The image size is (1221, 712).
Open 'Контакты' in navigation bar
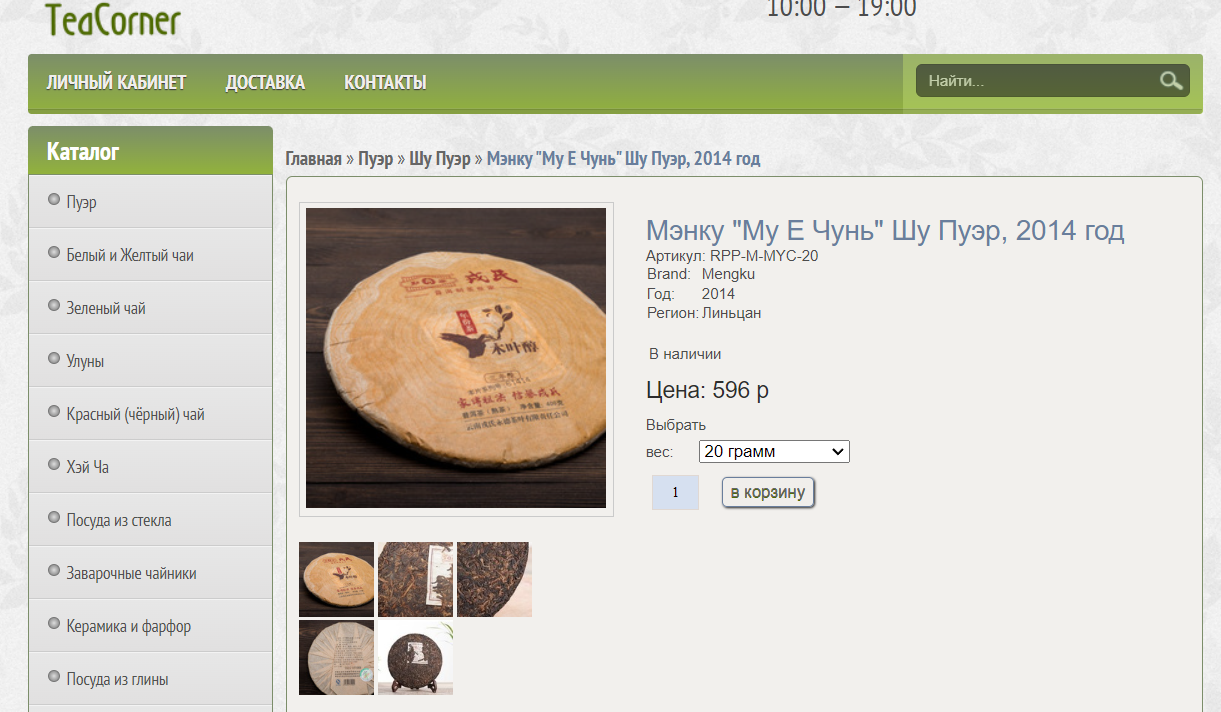385,83
